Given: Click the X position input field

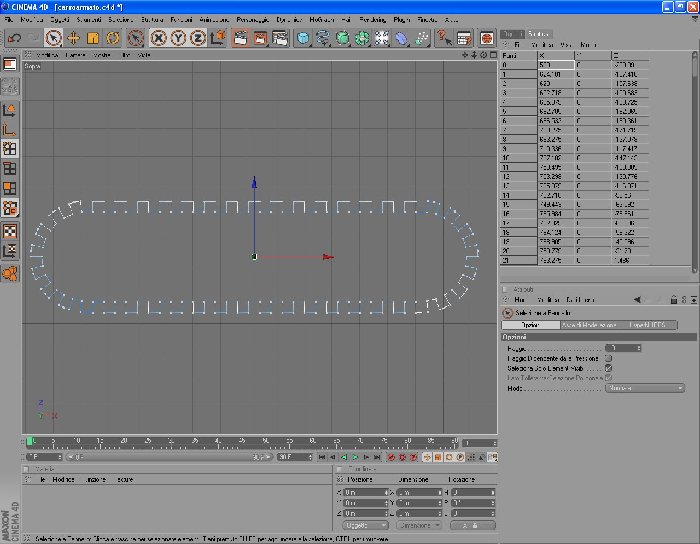Looking at the screenshot, I should pos(366,493).
